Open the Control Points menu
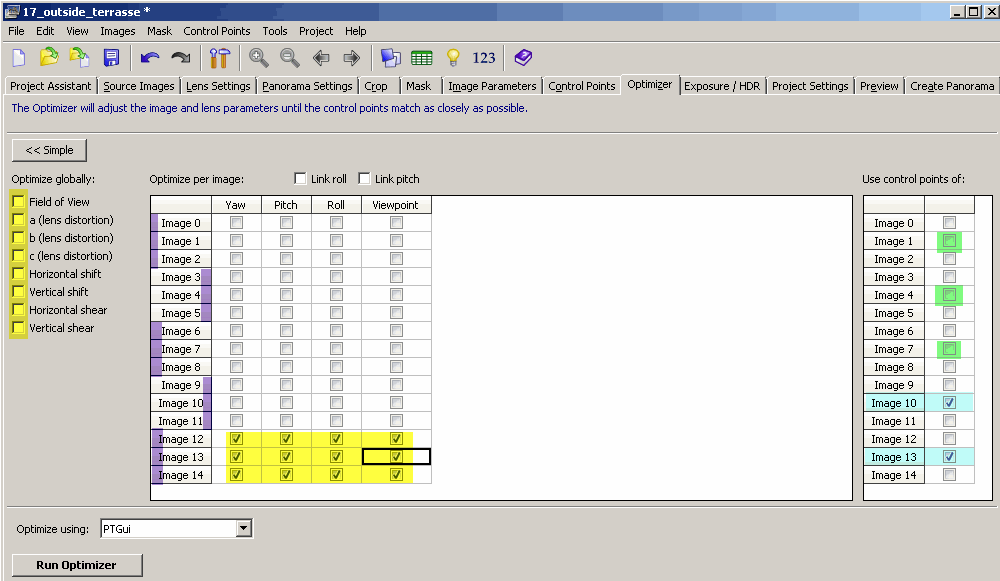The height and width of the screenshot is (581, 1000). point(218,31)
